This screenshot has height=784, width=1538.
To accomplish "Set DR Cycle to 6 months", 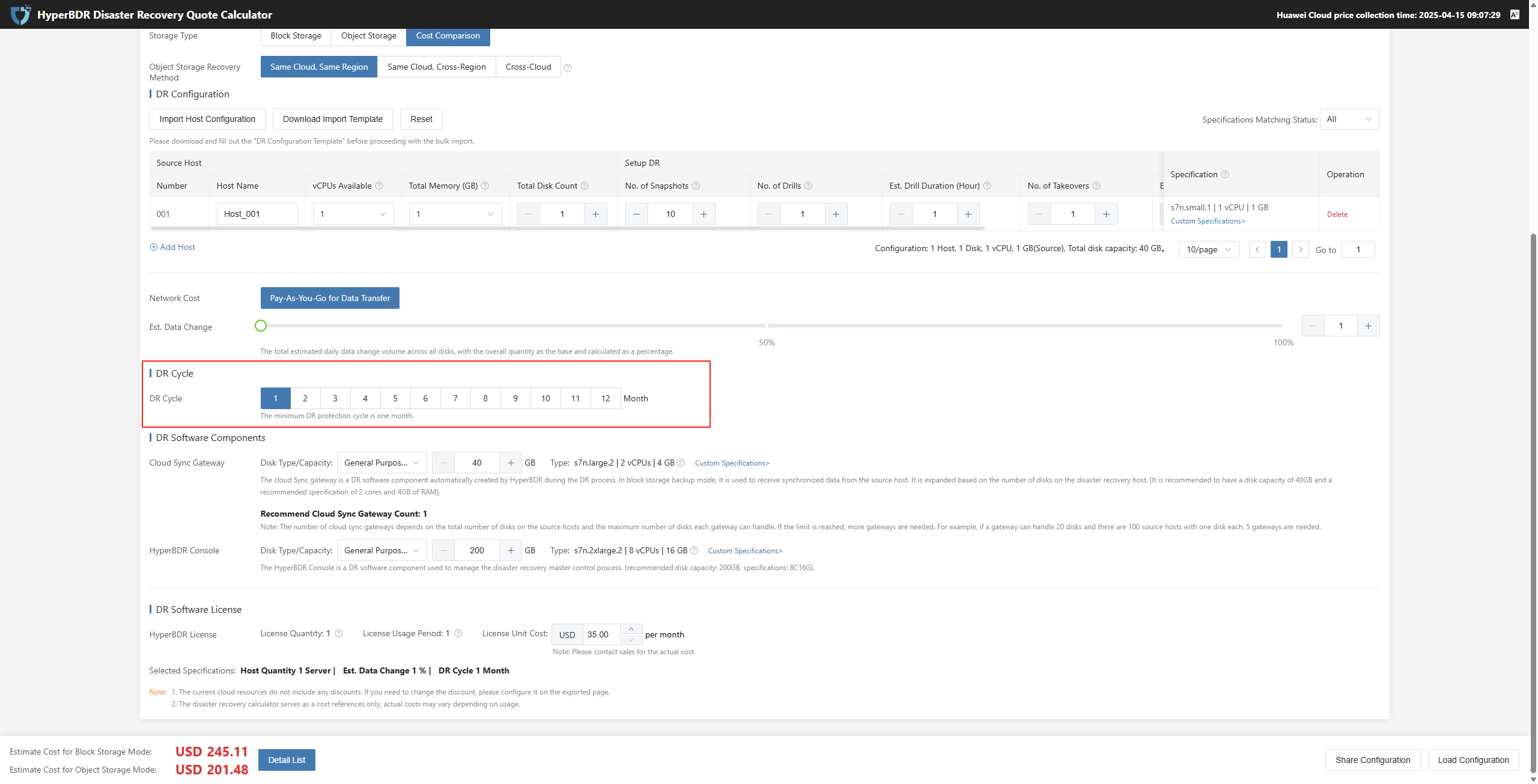I will click(425, 399).
